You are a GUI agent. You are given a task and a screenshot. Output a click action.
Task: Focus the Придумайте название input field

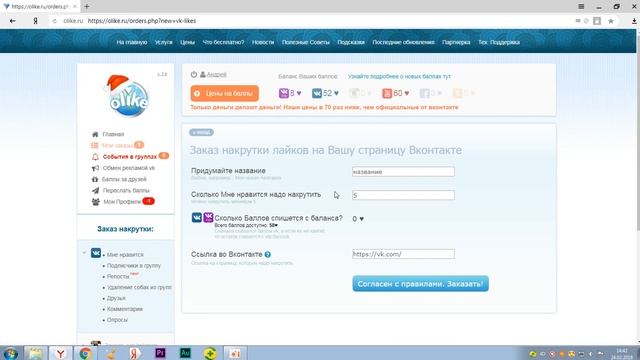pyautogui.click(x=403, y=172)
